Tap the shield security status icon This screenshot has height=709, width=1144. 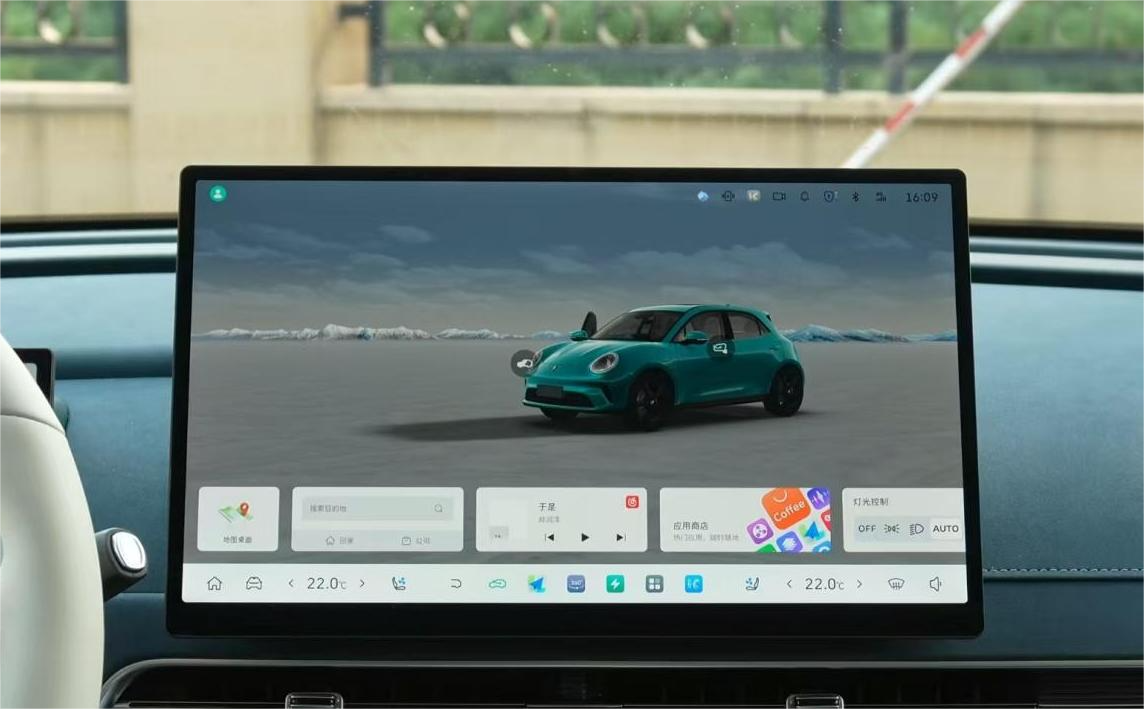(x=830, y=196)
